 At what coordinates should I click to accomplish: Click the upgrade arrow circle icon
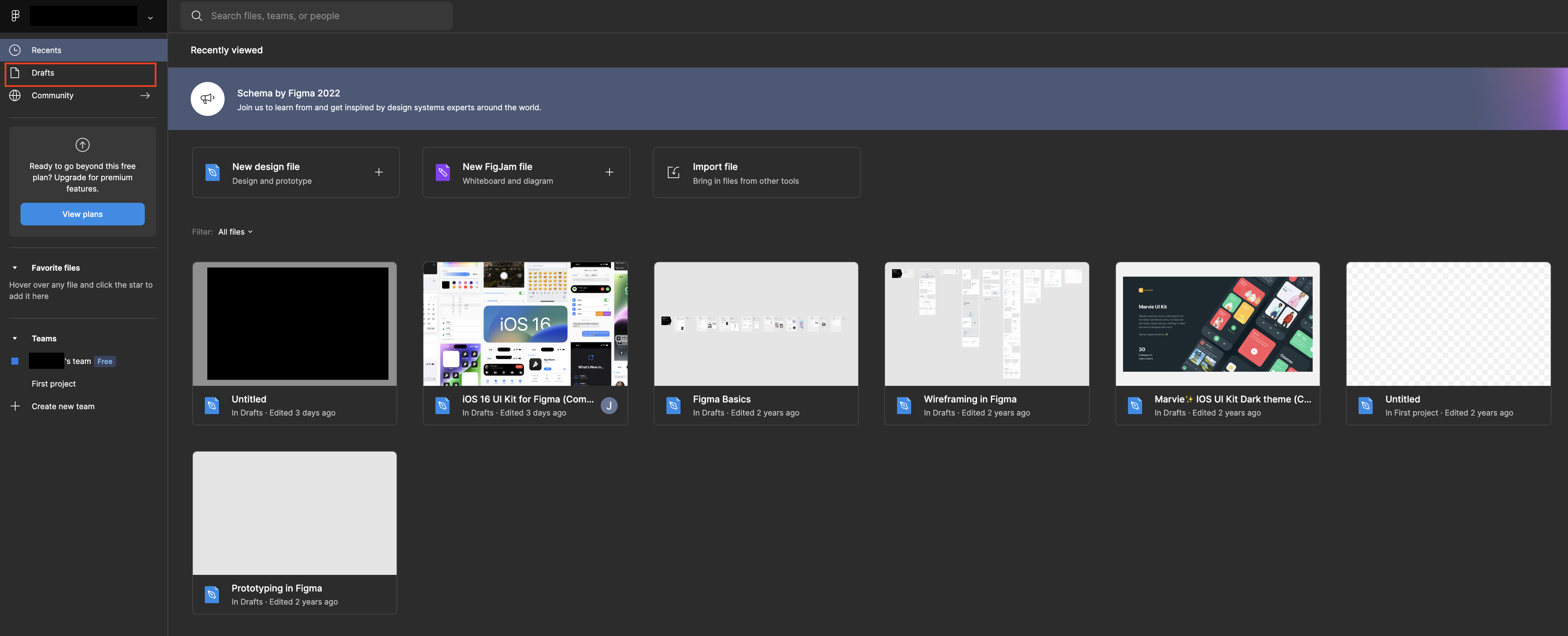click(x=82, y=145)
